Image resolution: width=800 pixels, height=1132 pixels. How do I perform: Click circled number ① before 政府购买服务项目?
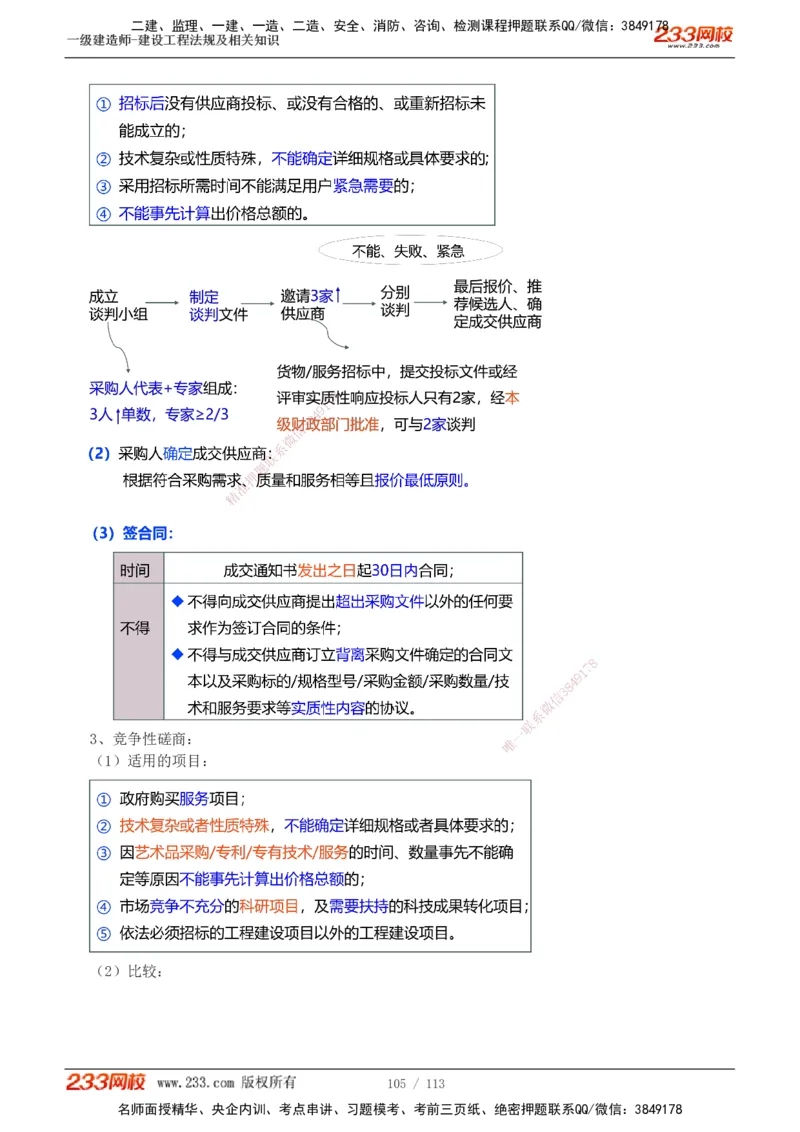click(105, 797)
